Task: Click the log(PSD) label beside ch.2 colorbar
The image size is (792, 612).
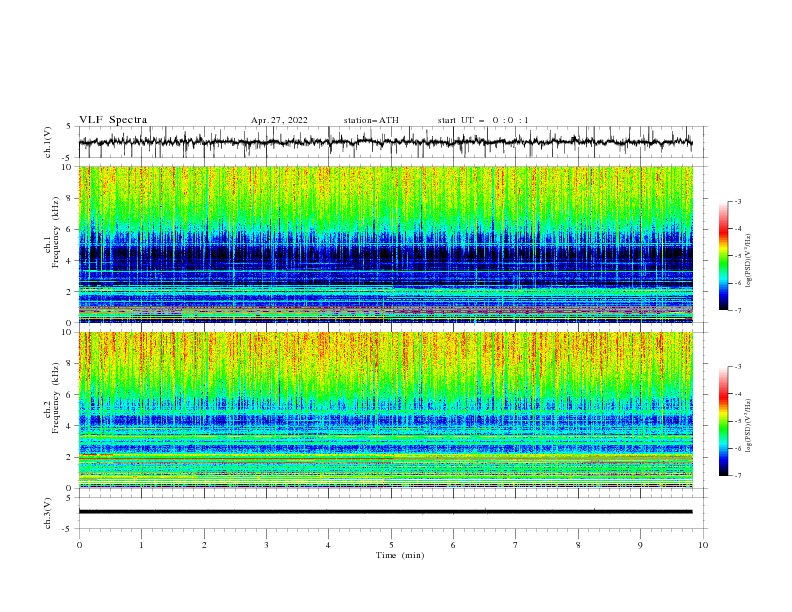Action: pos(750,426)
